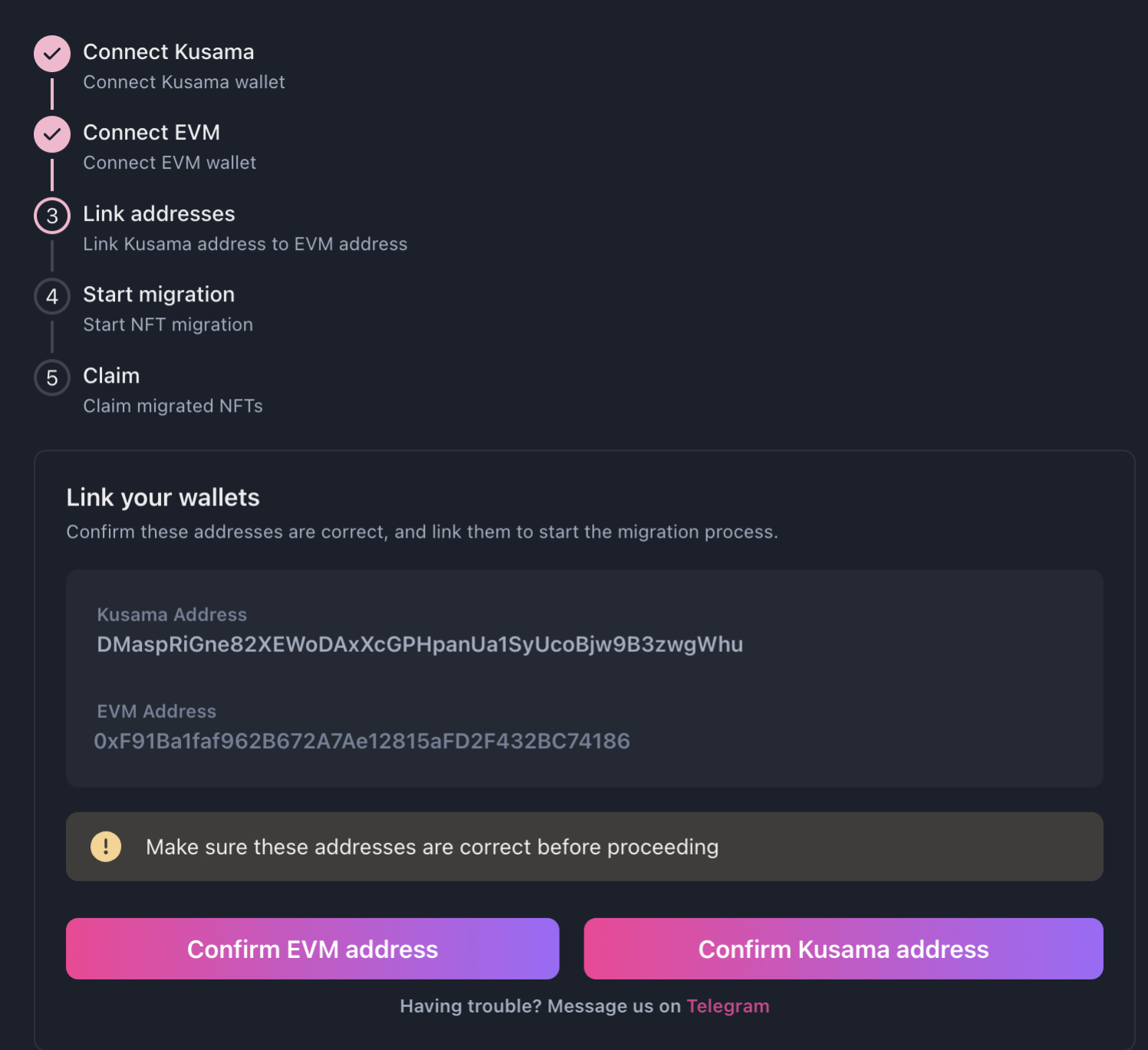Select the Link addresses step label
The image size is (1148, 1050).
point(158,214)
